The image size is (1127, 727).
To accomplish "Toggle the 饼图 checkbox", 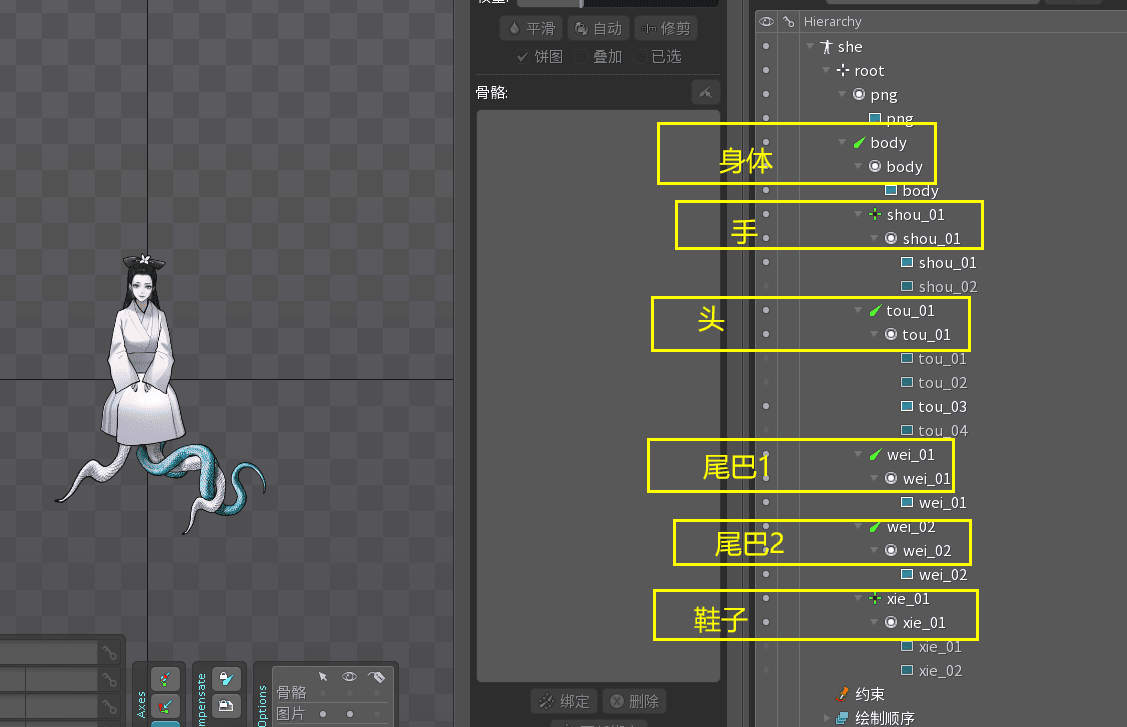I will click(x=523, y=57).
